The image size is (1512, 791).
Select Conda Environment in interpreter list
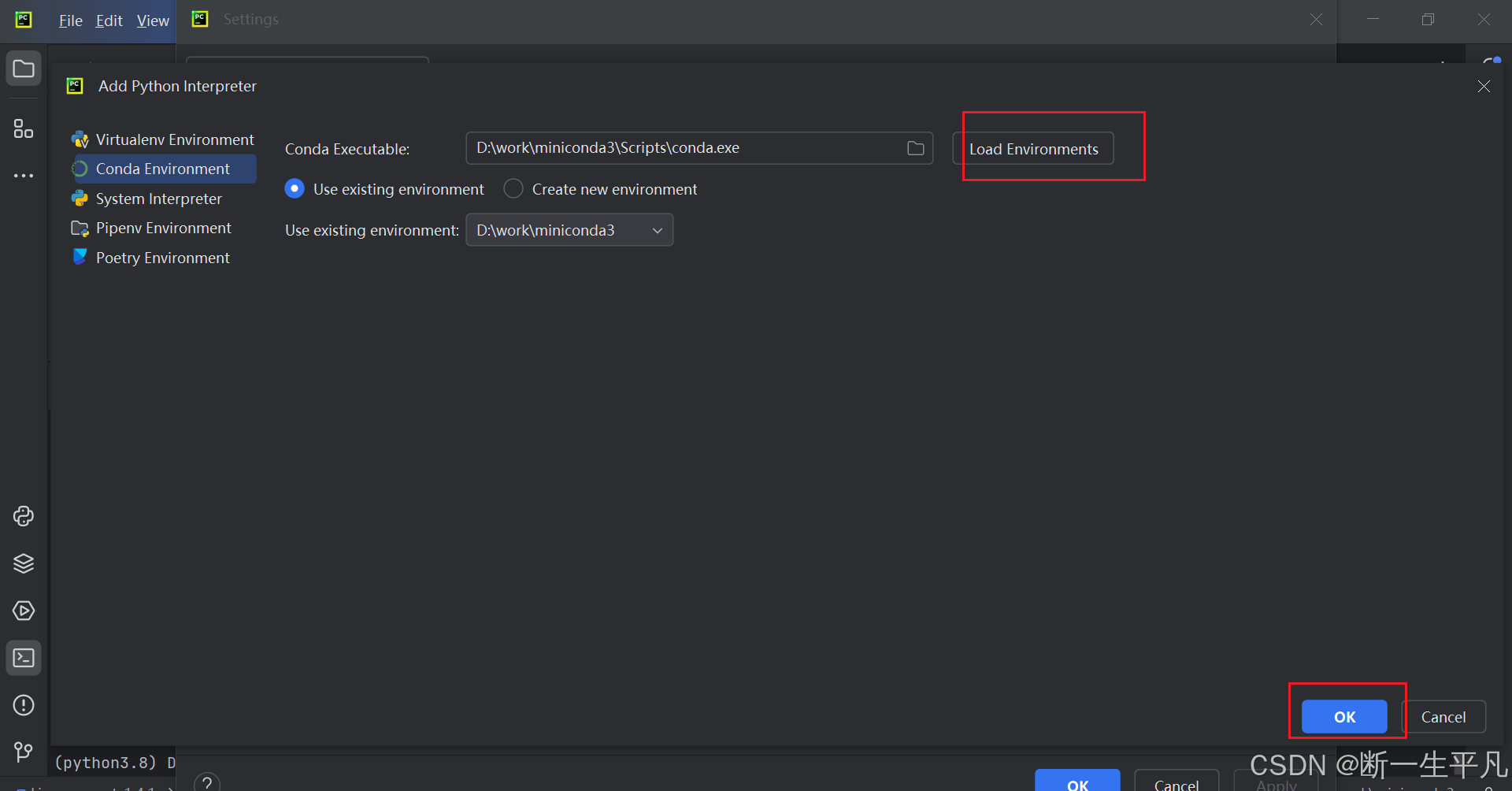coord(163,169)
